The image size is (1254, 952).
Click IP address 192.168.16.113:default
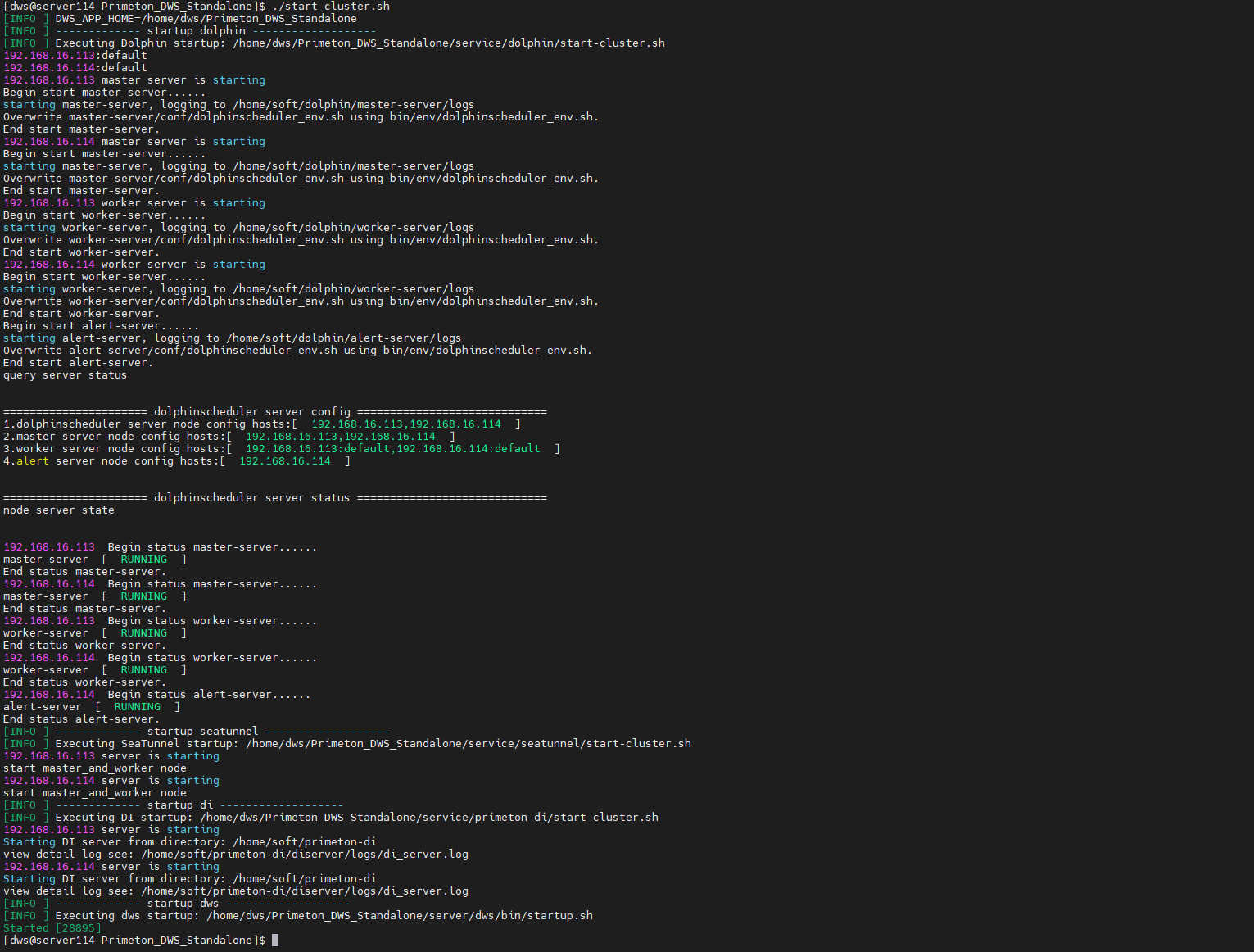75,55
